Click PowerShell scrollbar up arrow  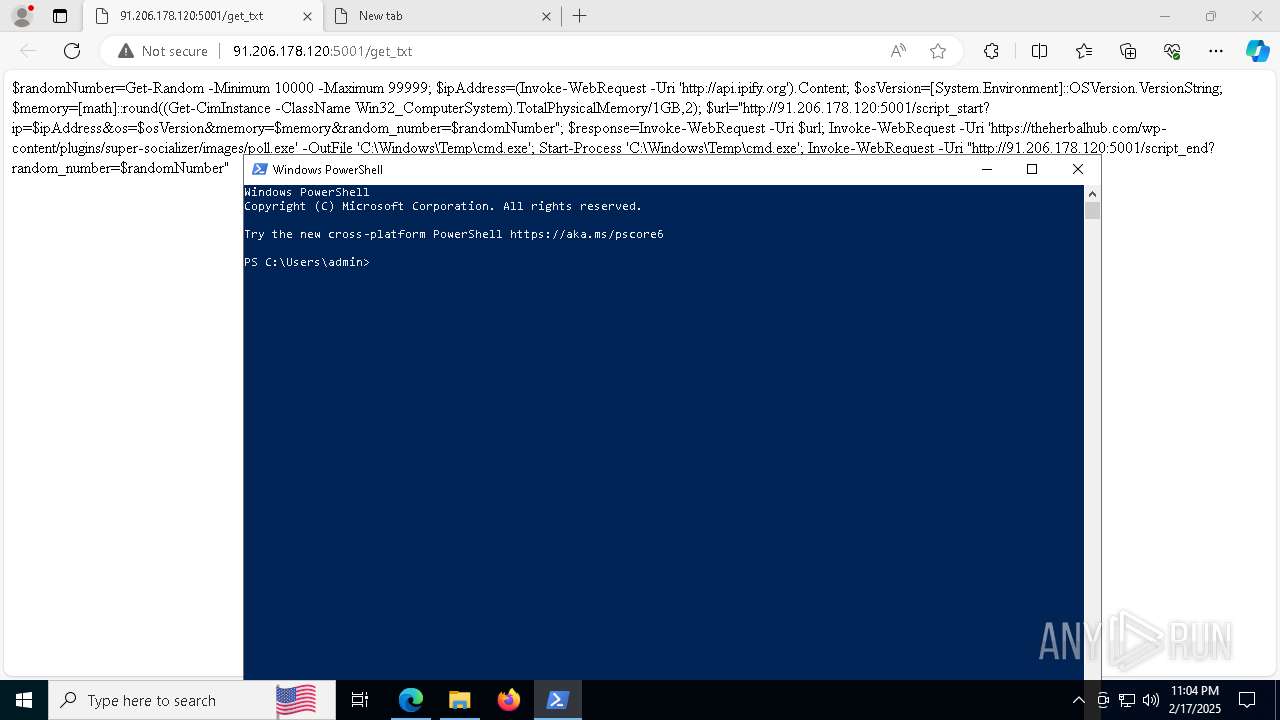[x=1092, y=193]
